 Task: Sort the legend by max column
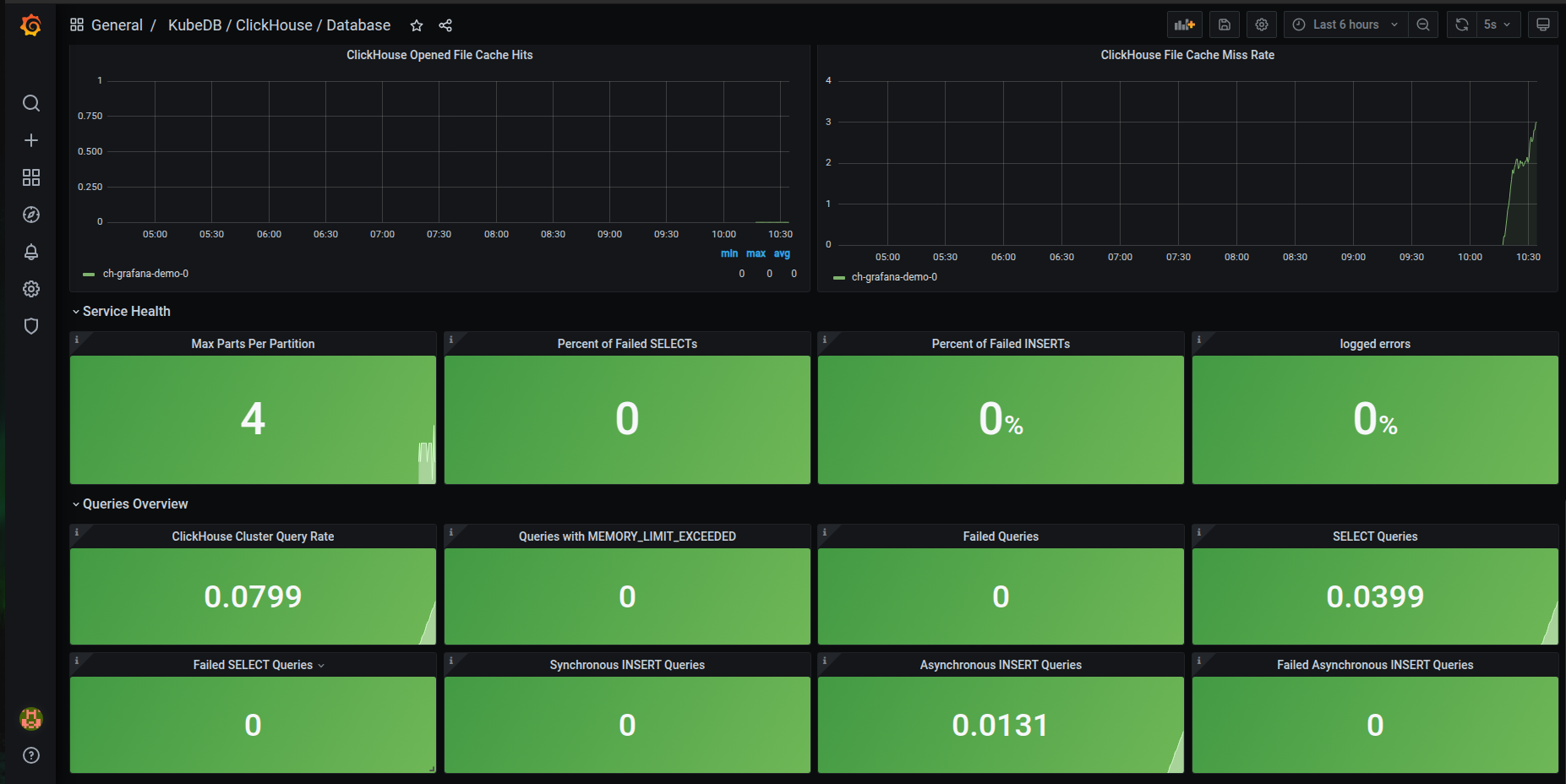[756, 253]
